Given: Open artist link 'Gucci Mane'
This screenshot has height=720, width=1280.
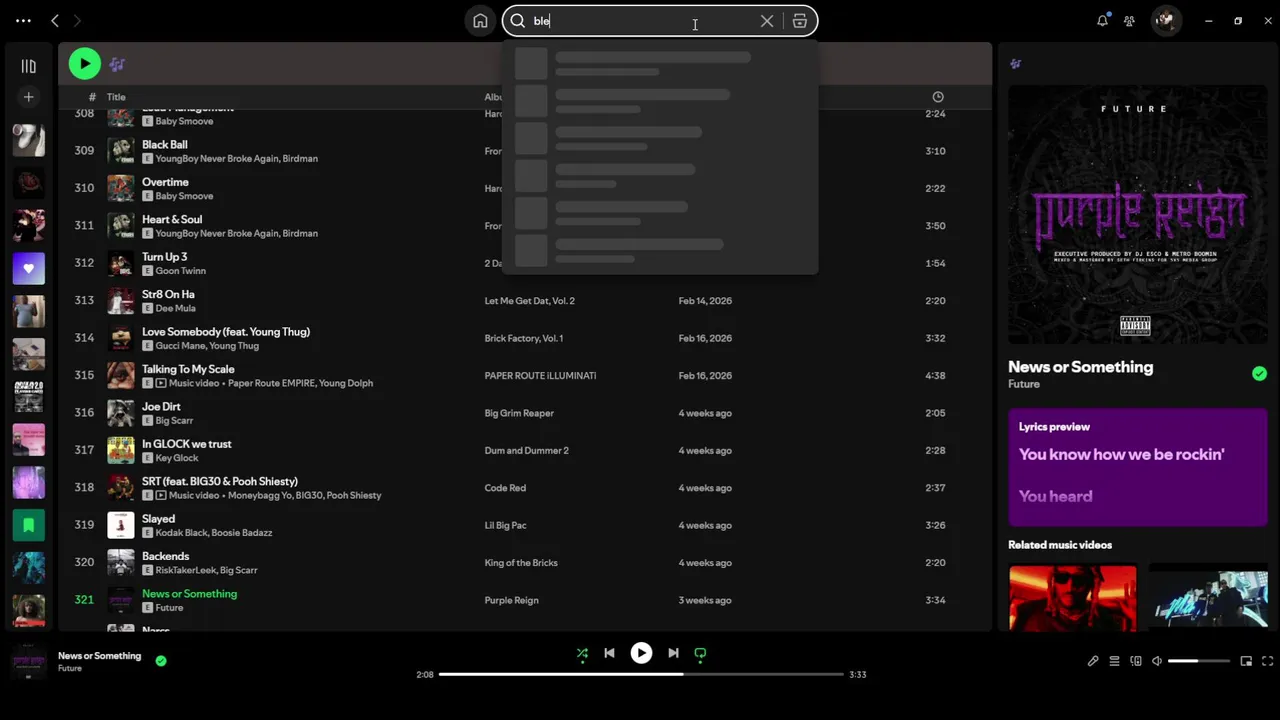Looking at the screenshot, I should (180, 346).
